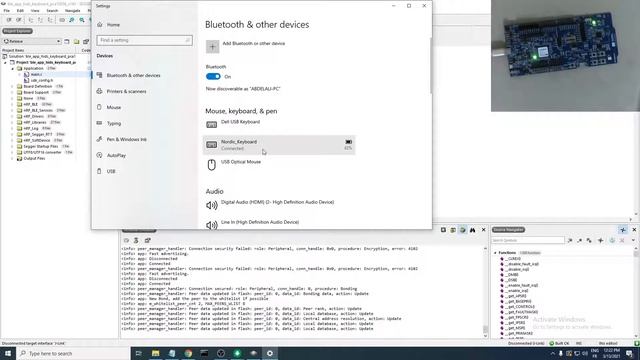
Task: Open the notification center icon
Action: point(629,353)
